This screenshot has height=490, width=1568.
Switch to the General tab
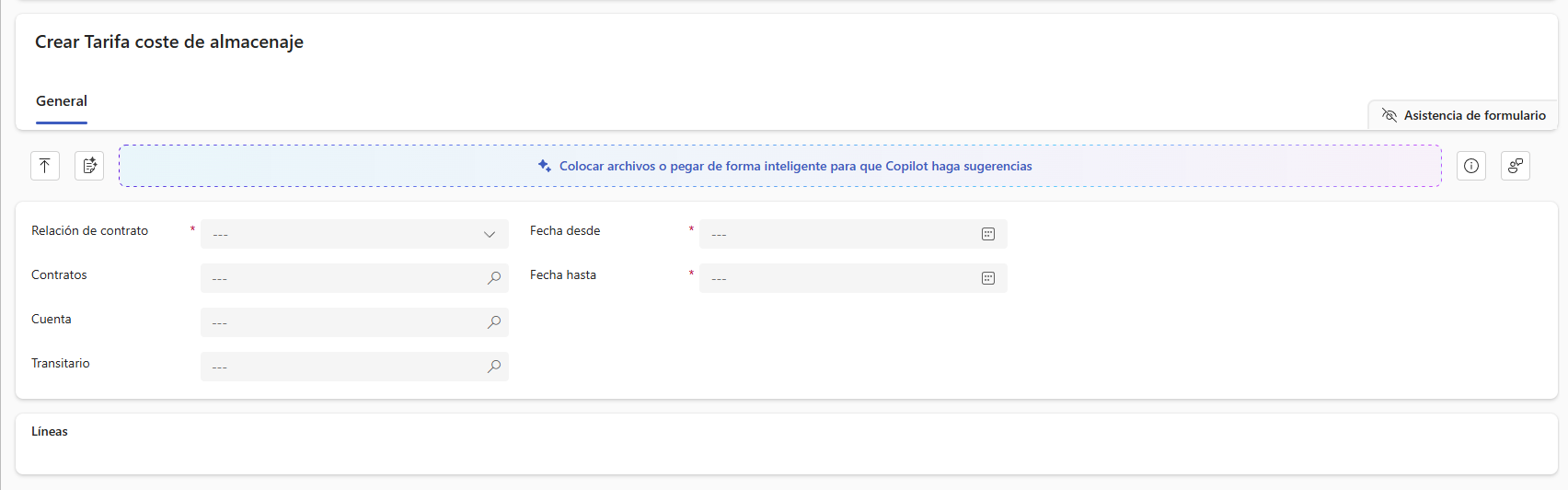(x=62, y=101)
